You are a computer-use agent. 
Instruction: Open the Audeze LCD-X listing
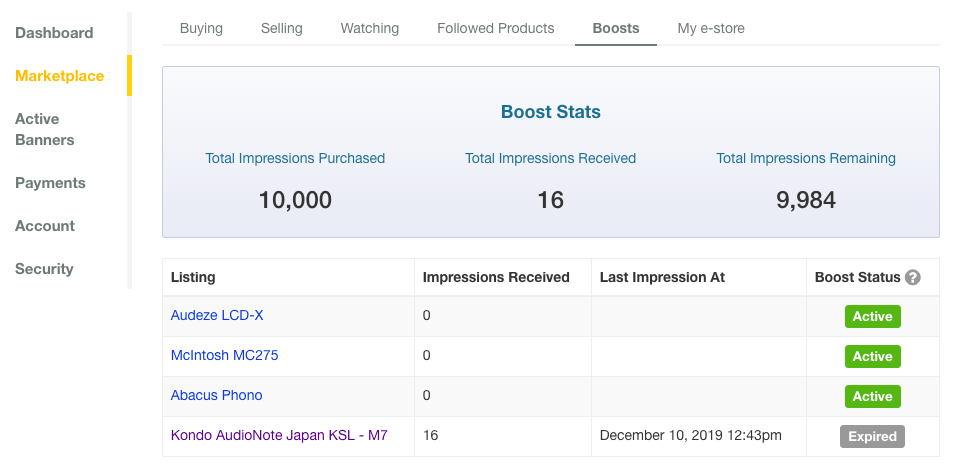pos(217,315)
